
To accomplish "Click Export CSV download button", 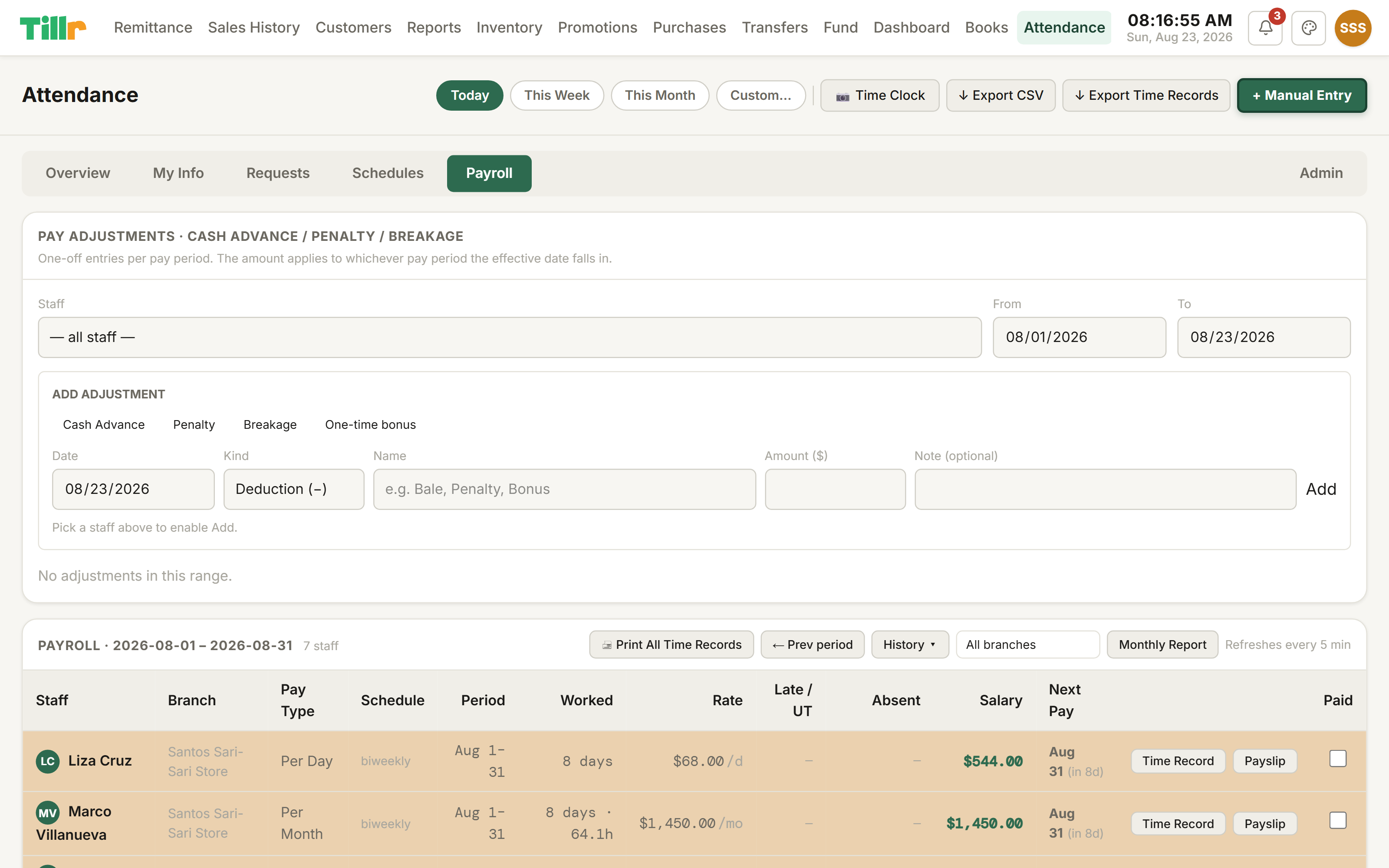I will (1001, 95).
